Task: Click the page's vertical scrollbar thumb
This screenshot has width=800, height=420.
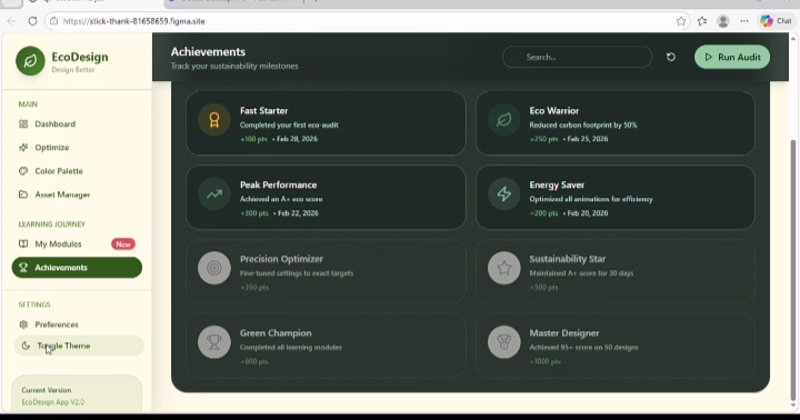Action: pyautogui.click(x=793, y=270)
